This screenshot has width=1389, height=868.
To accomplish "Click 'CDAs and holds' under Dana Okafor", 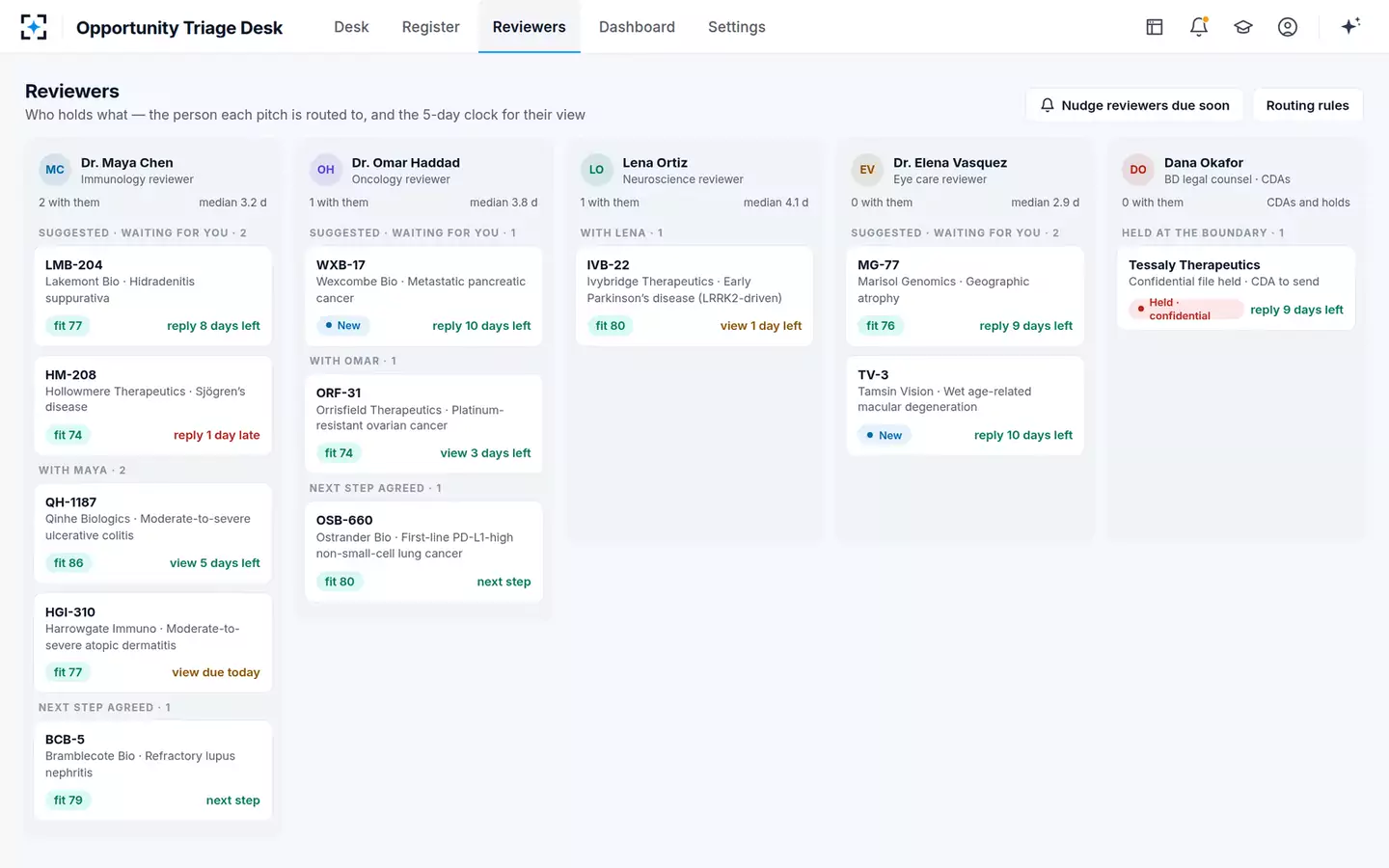I will pos(1308,203).
